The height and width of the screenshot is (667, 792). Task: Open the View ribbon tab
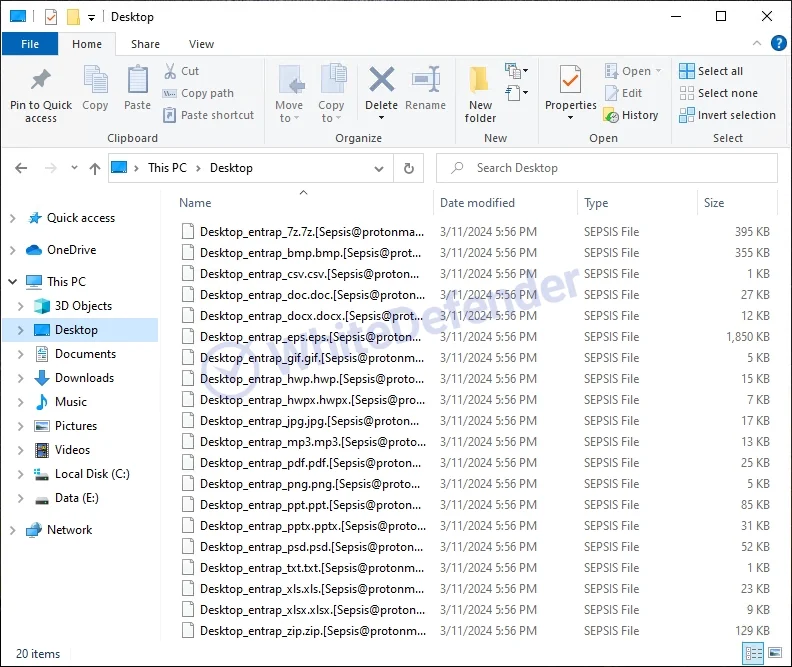click(201, 44)
